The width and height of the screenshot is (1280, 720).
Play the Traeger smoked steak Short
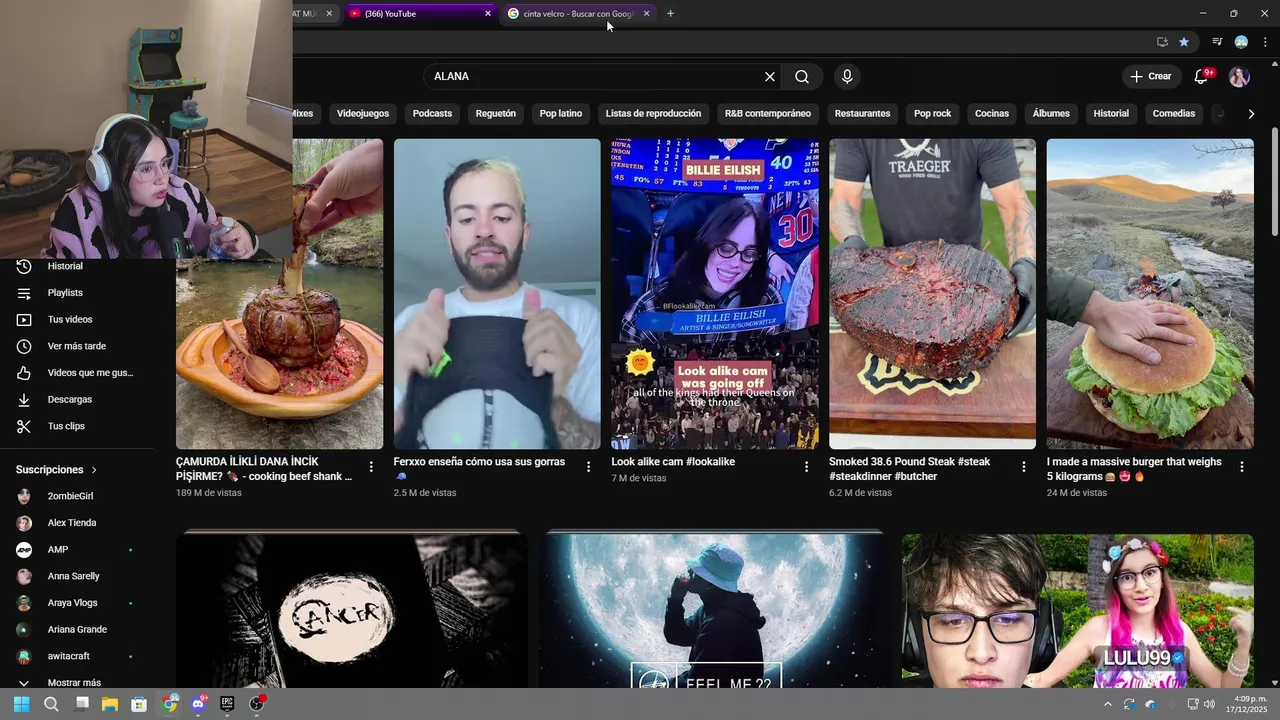[932, 294]
